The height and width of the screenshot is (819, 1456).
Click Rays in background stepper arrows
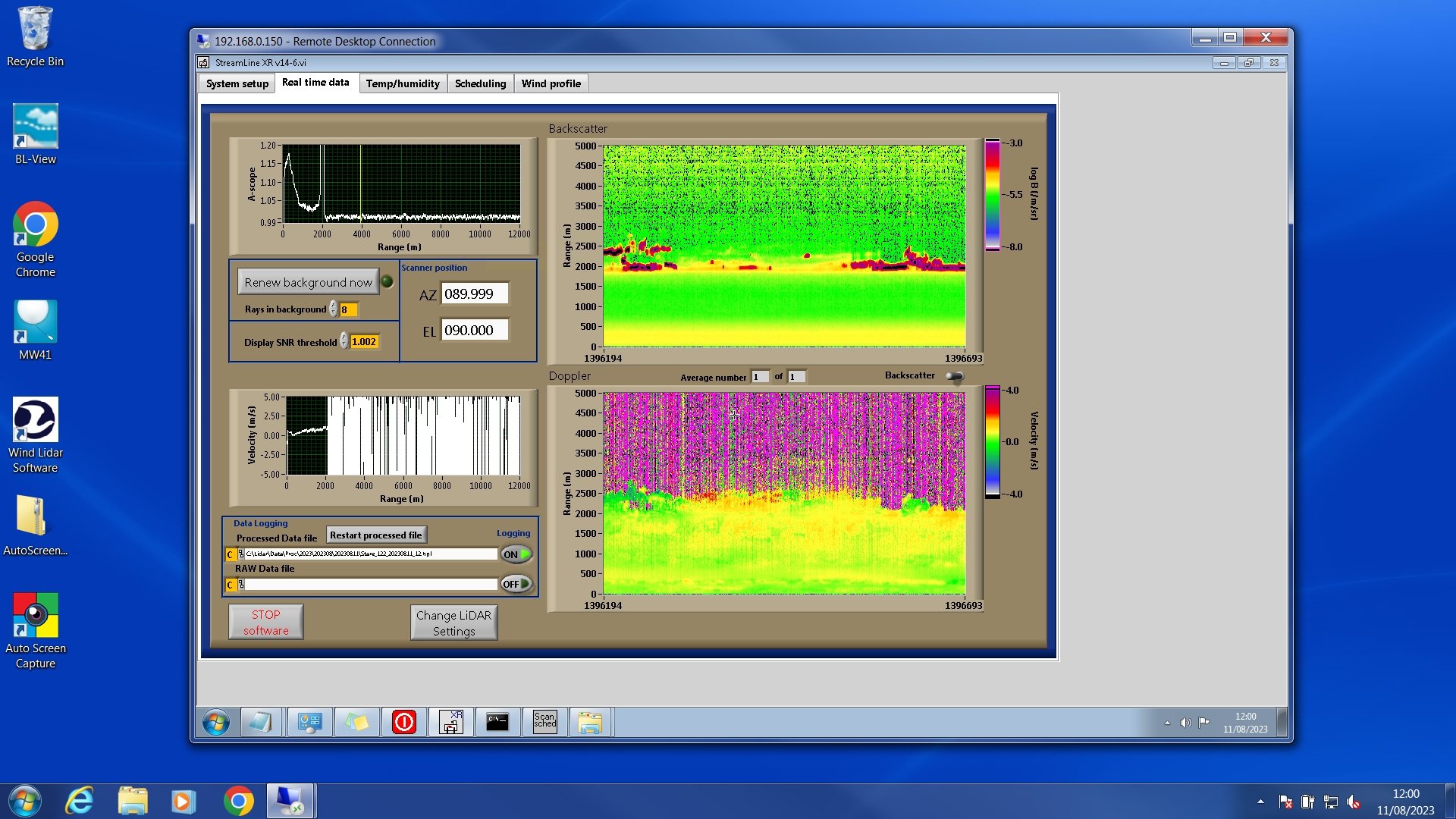pyautogui.click(x=333, y=309)
